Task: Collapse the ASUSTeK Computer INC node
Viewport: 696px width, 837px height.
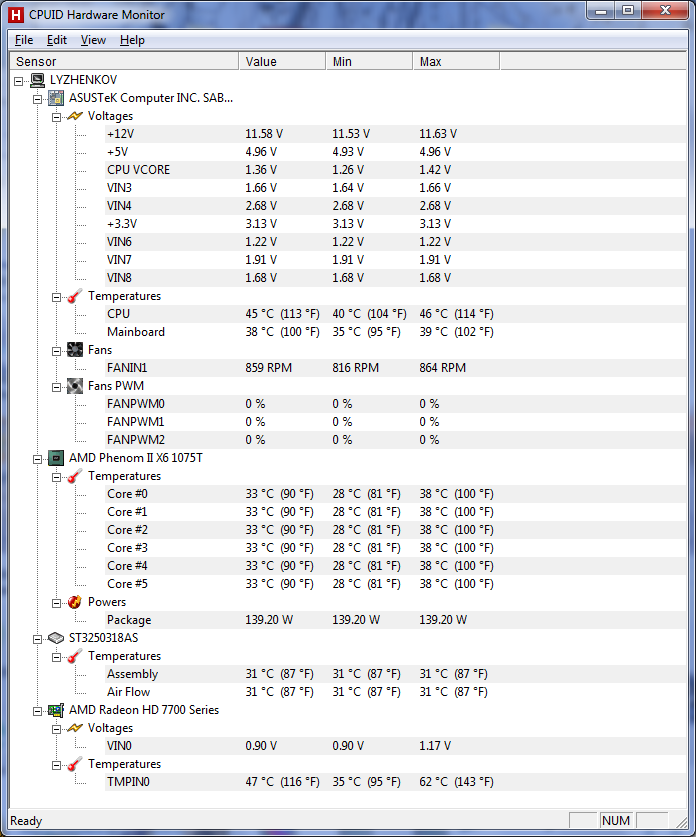Action: (x=37, y=99)
